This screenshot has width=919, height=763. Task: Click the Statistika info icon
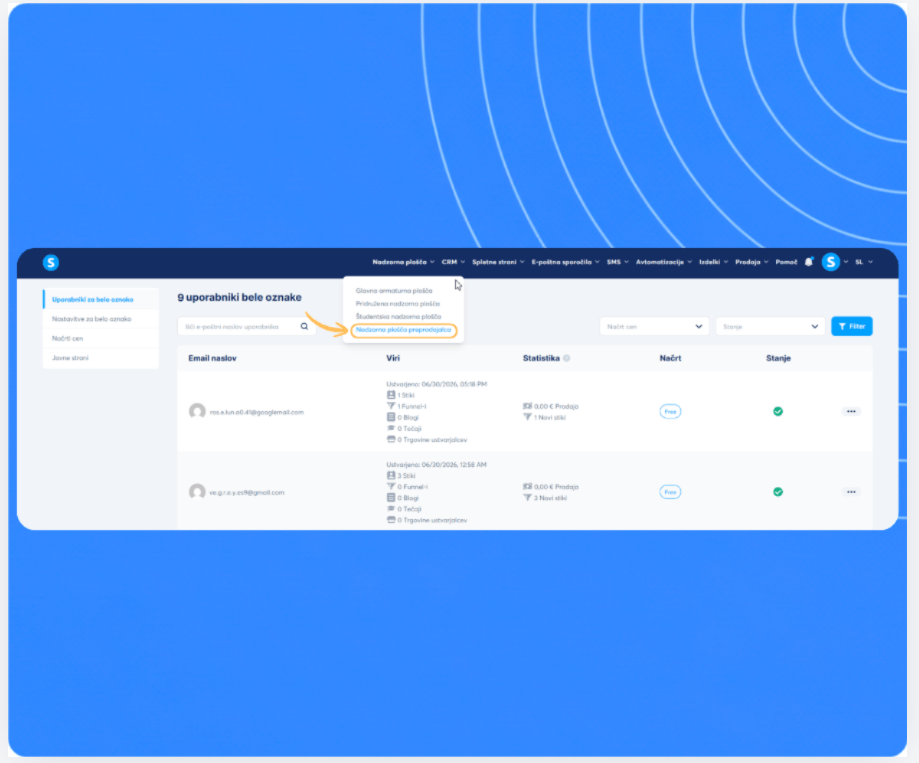click(567, 358)
